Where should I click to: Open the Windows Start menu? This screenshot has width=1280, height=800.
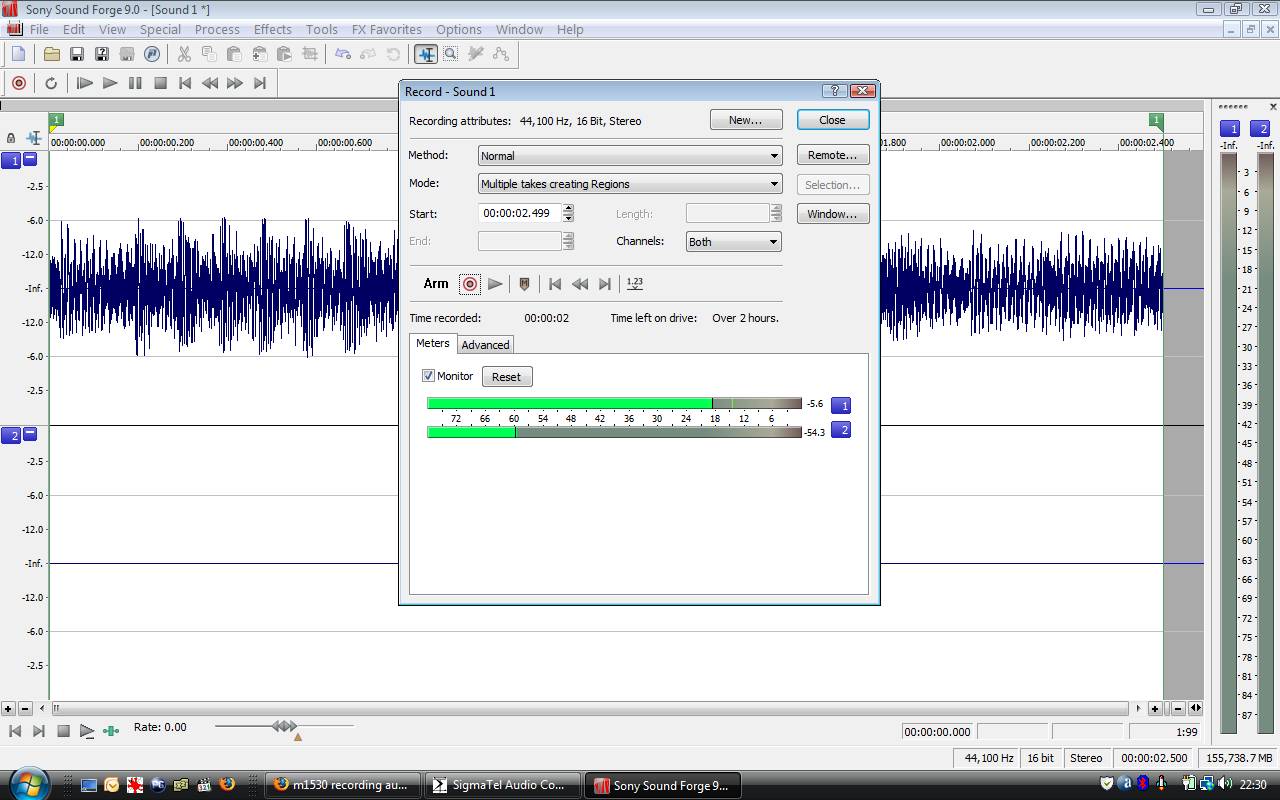[29, 783]
